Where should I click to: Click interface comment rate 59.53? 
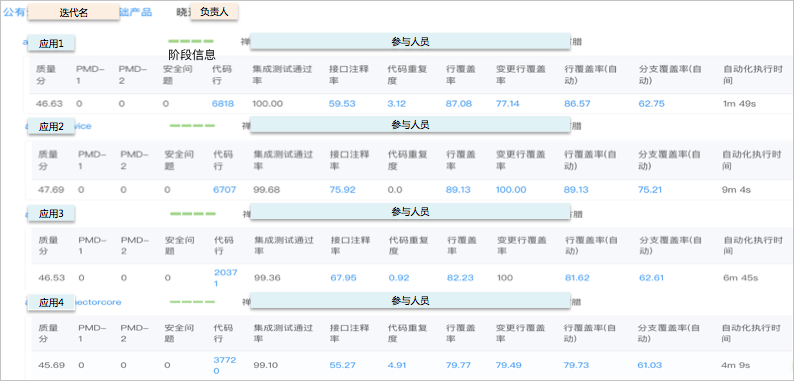[342, 104]
